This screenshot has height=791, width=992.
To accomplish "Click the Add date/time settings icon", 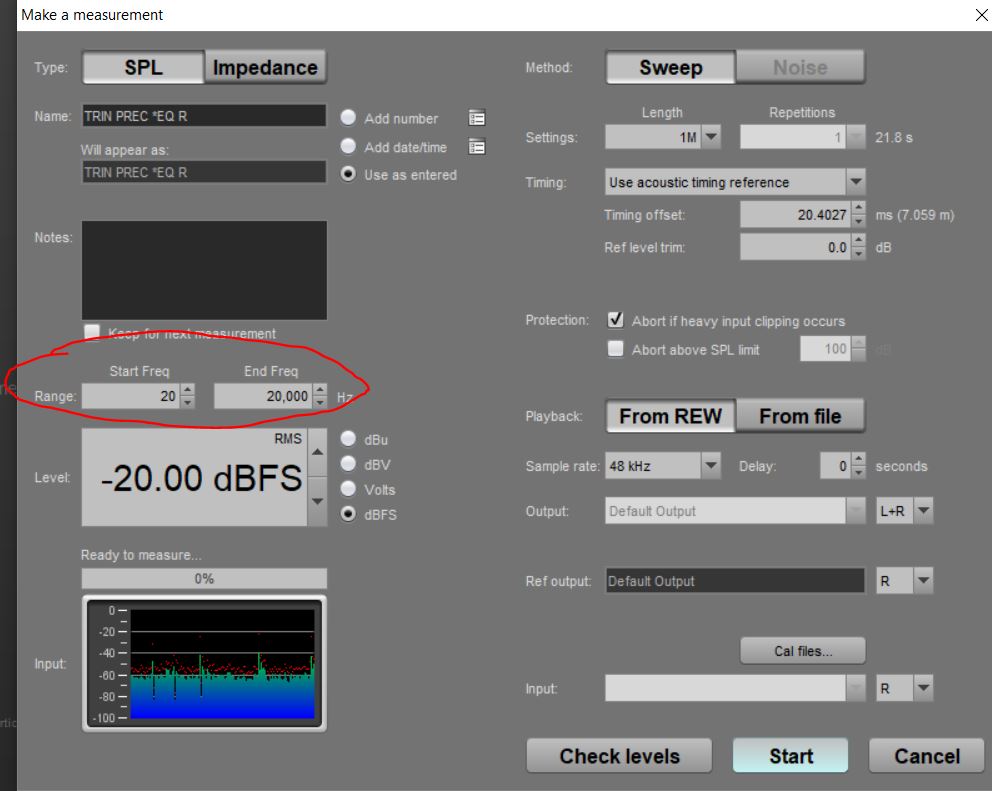I will pos(477,147).
